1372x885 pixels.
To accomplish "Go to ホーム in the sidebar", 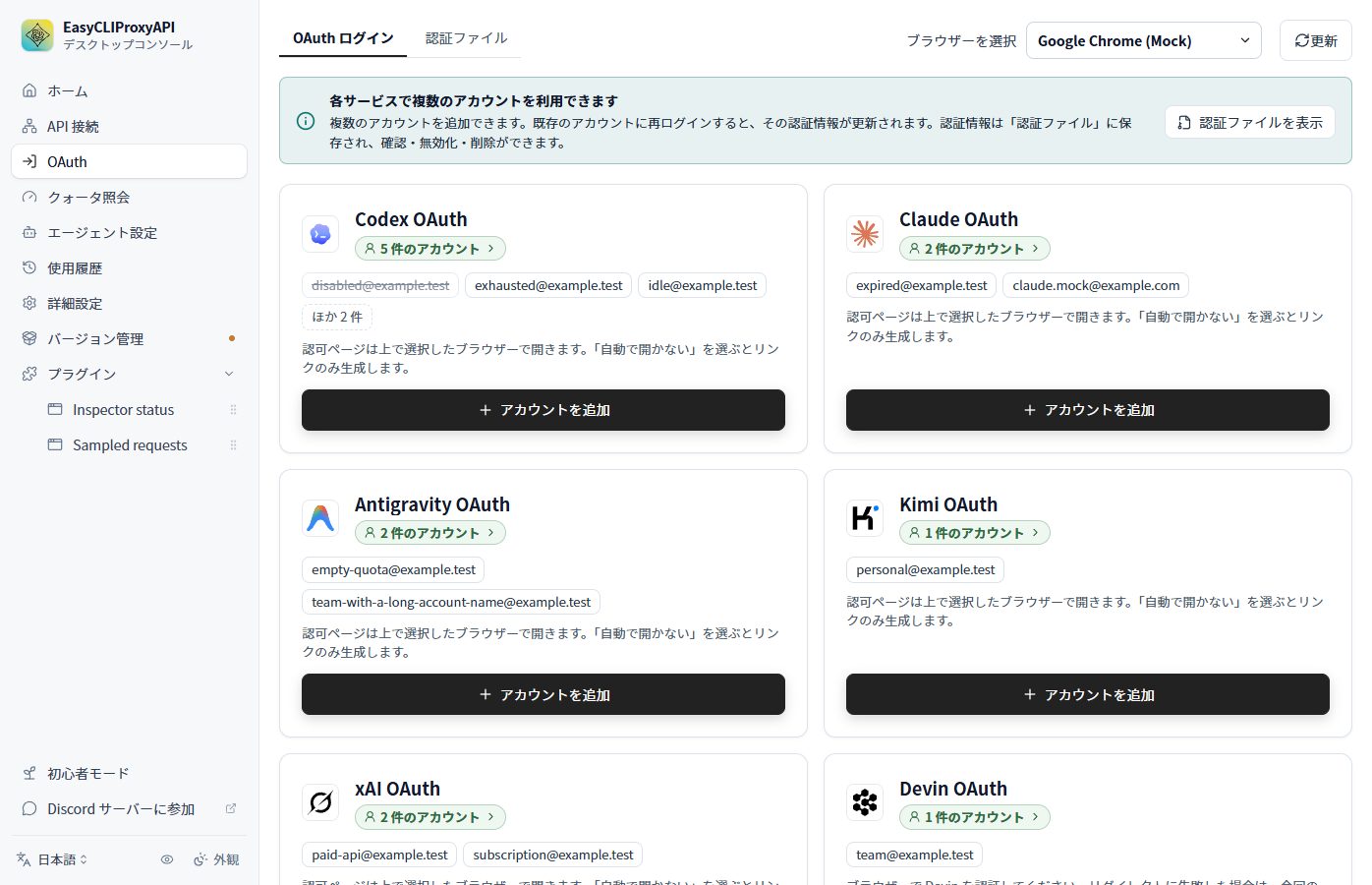I will click(x=129, y=90).
